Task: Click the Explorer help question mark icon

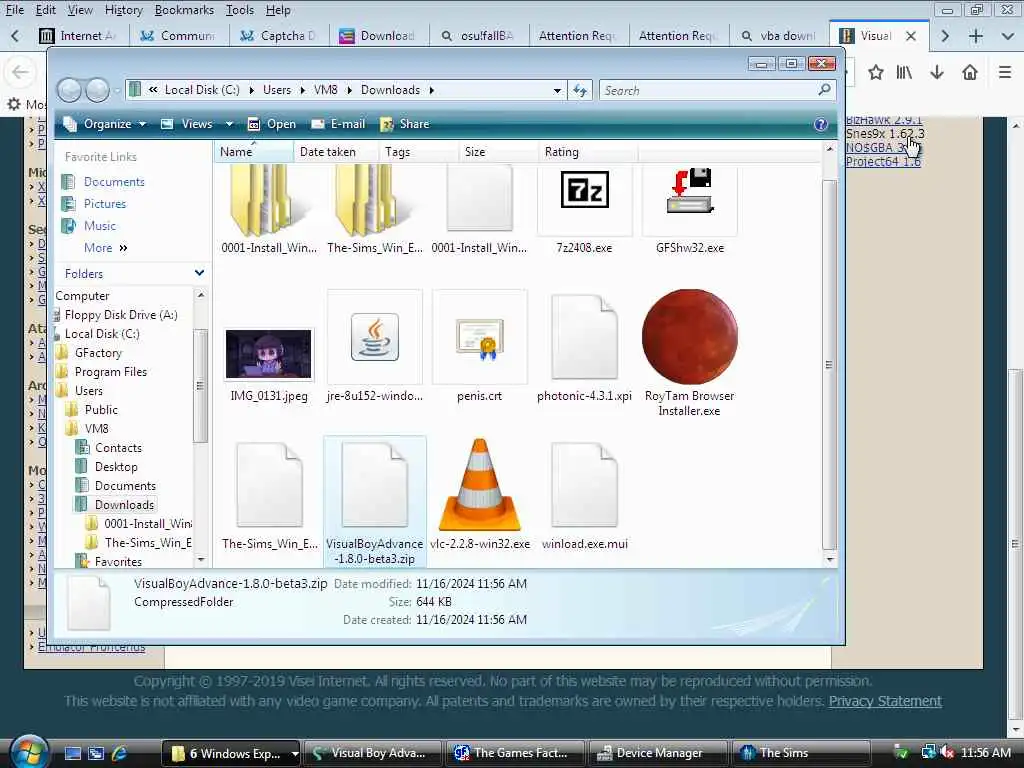Action: pos(821,124)
